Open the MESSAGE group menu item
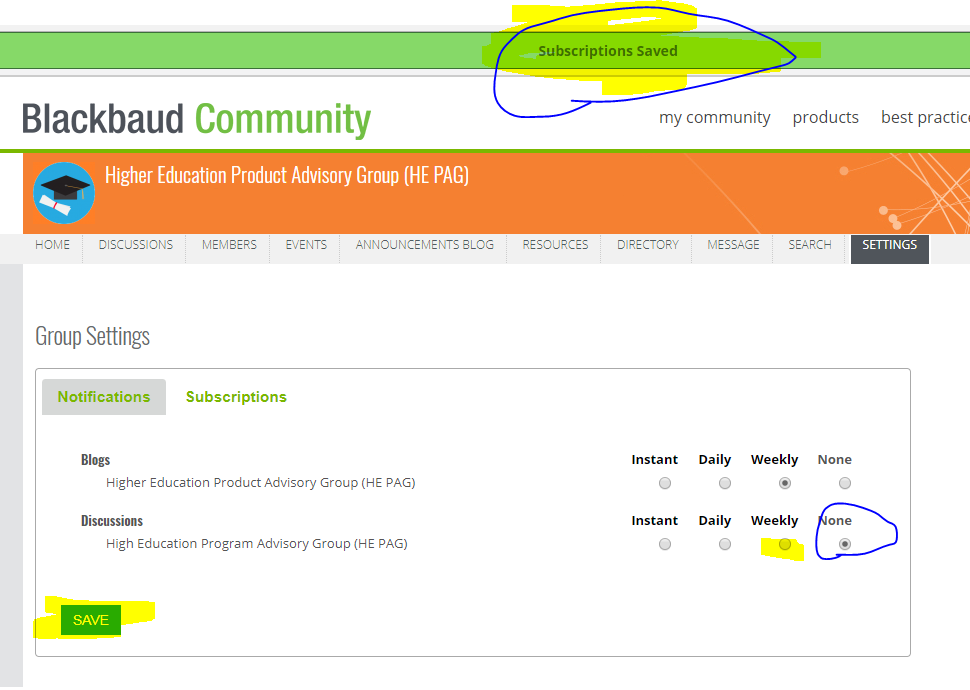970x690 pixels. (x=733, y=245)
